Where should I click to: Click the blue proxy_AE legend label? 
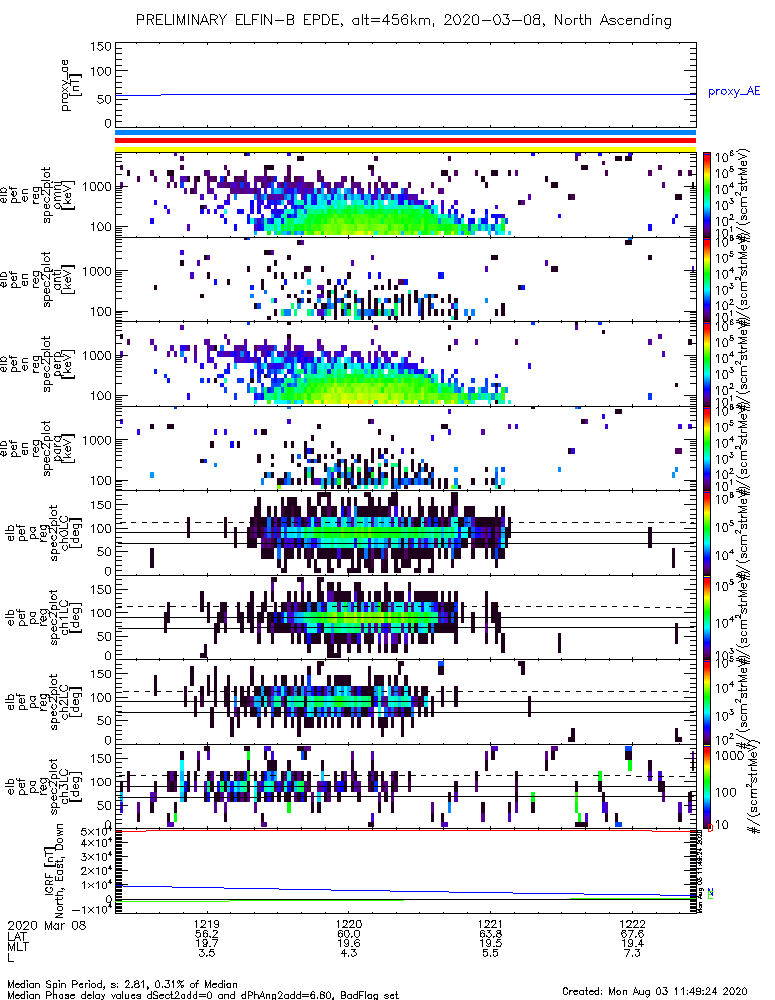(734, 91)
